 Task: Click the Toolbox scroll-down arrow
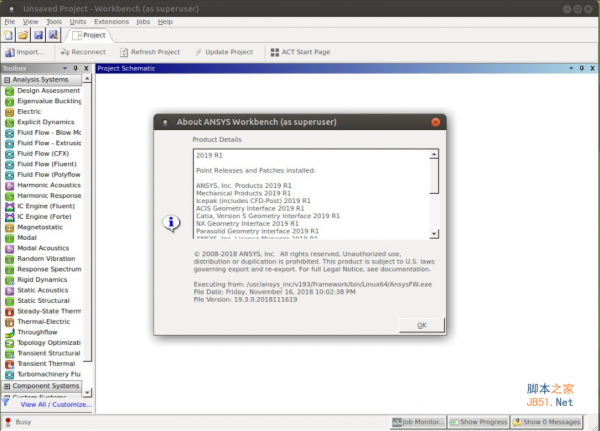pos(87,393)
